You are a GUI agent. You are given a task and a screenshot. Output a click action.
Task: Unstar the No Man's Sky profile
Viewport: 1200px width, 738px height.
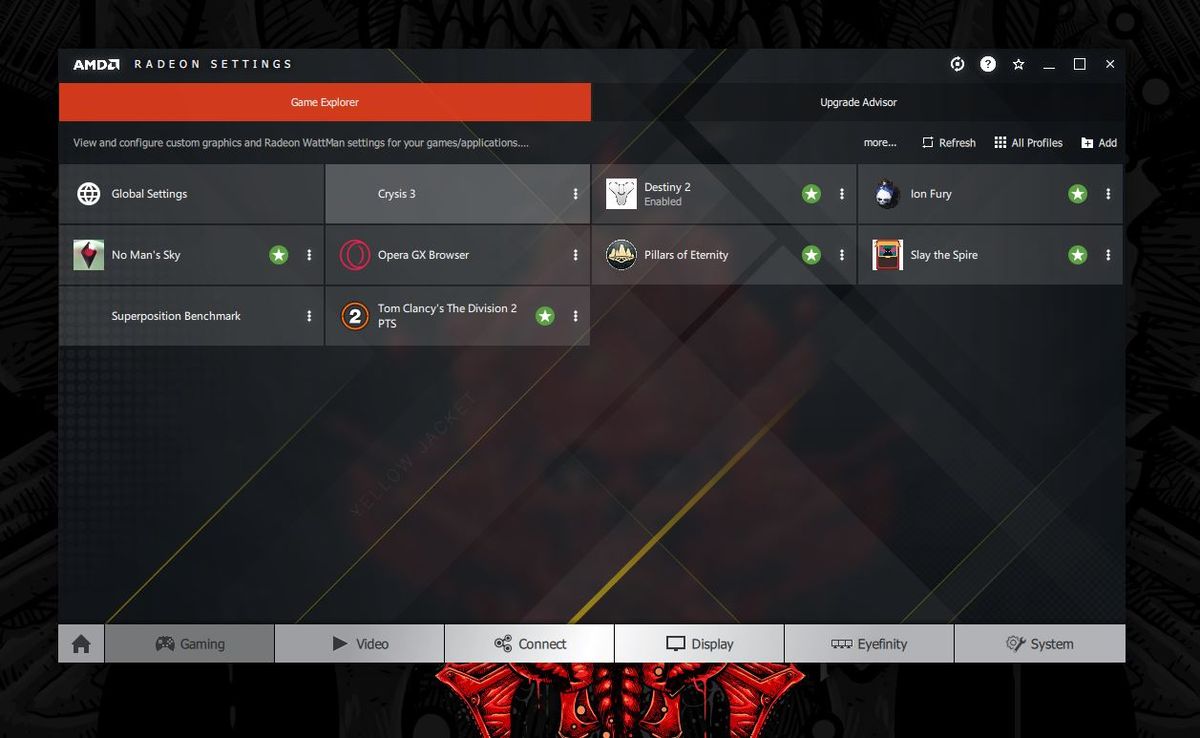(x=278, y=255)
